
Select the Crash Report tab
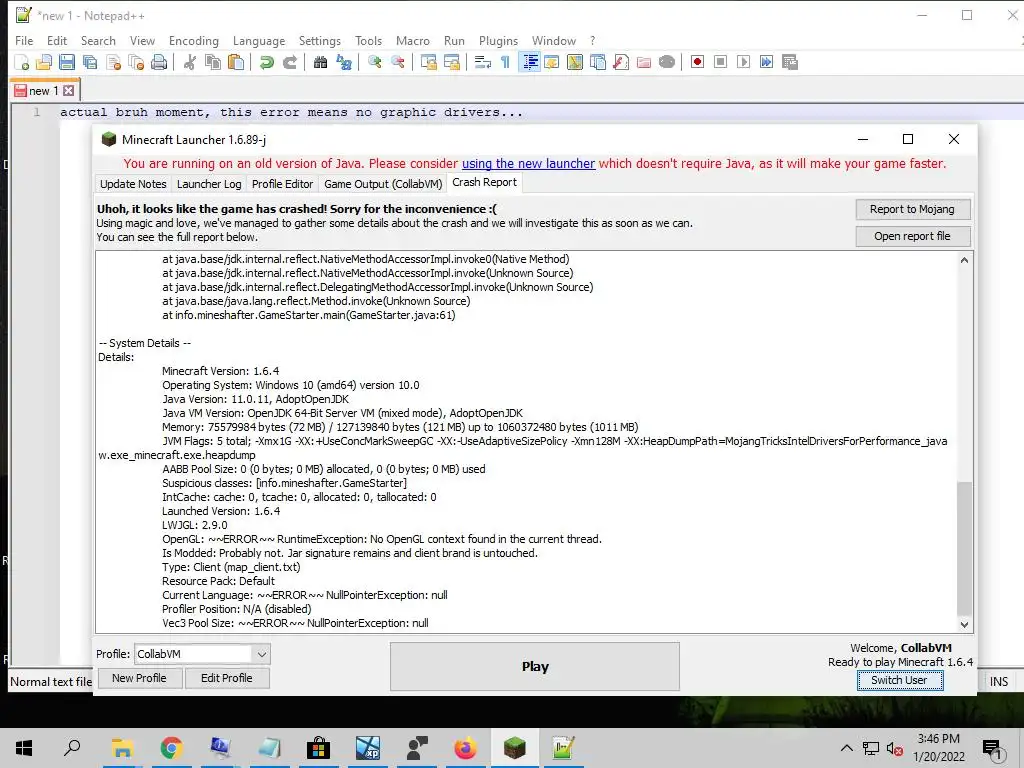coord(485,183)
